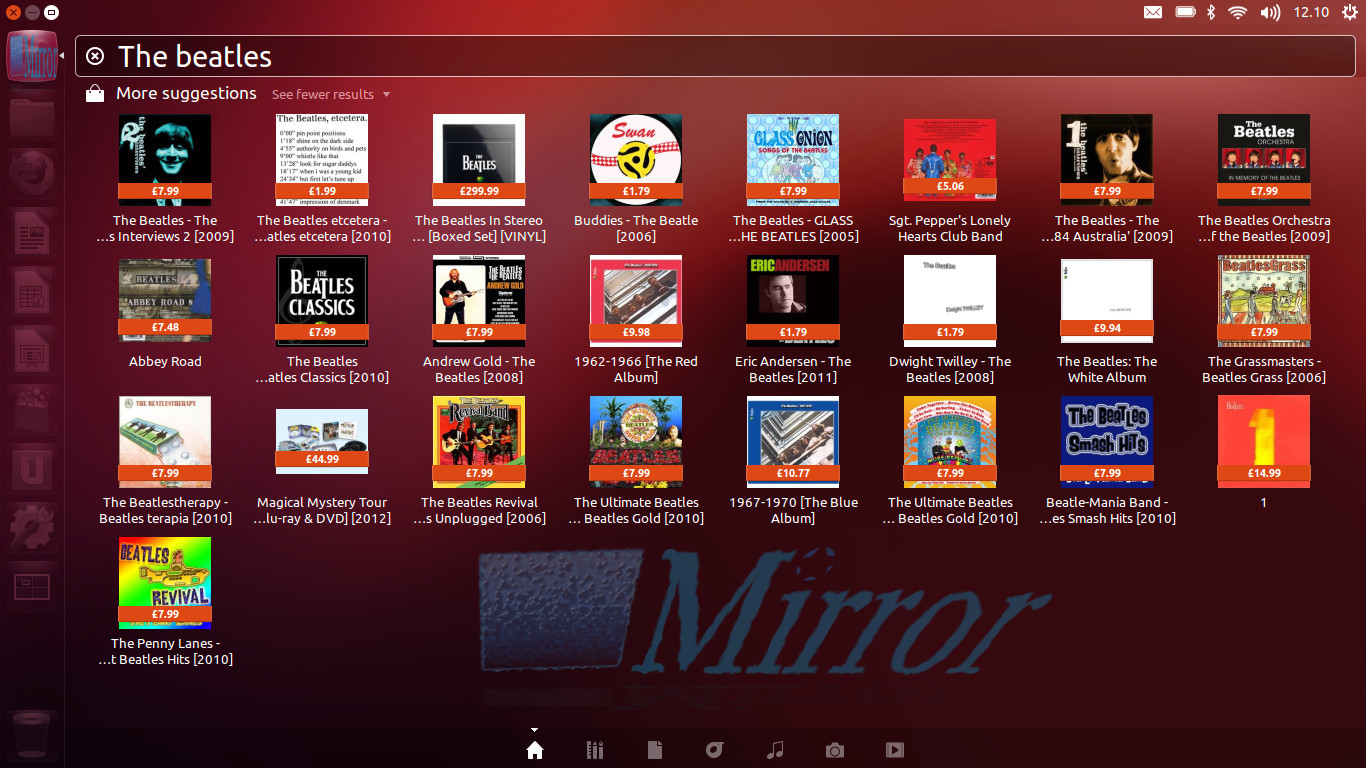The image size is (1366, 768).
Task: Click the Dash home launcher icon
Action: pyautogui.click(x=32, y=56)
